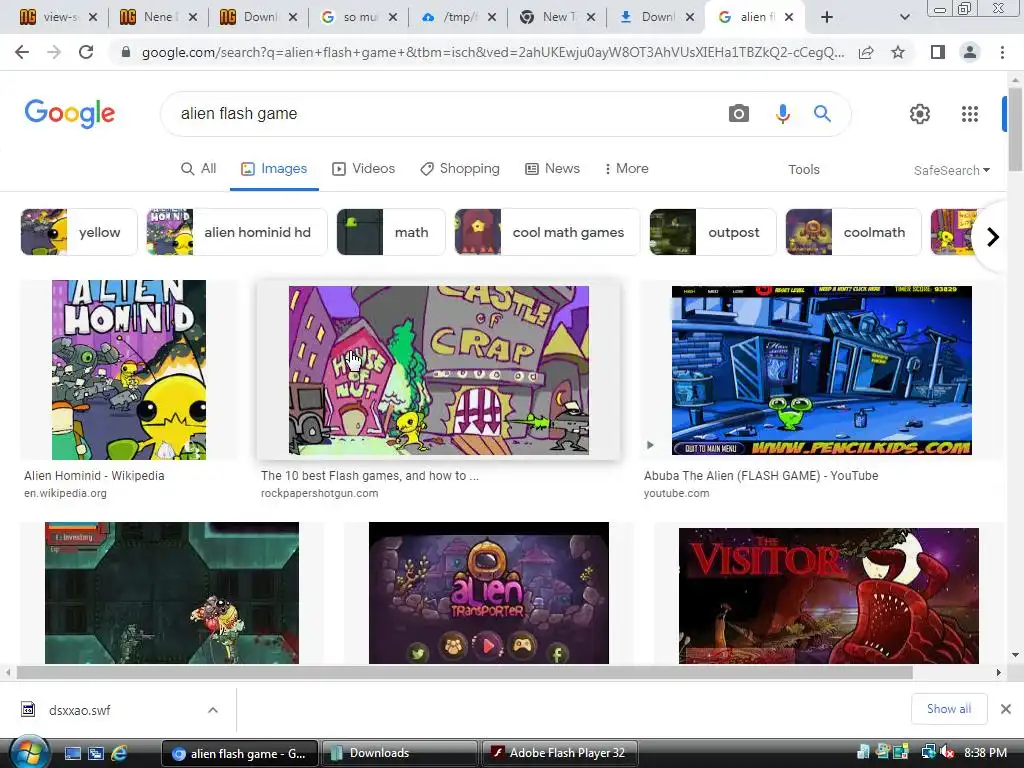This screenshot has width=1024, height=768.
Task: Click the vertical page scrollbar thumb
Action: pos(1015,128)
